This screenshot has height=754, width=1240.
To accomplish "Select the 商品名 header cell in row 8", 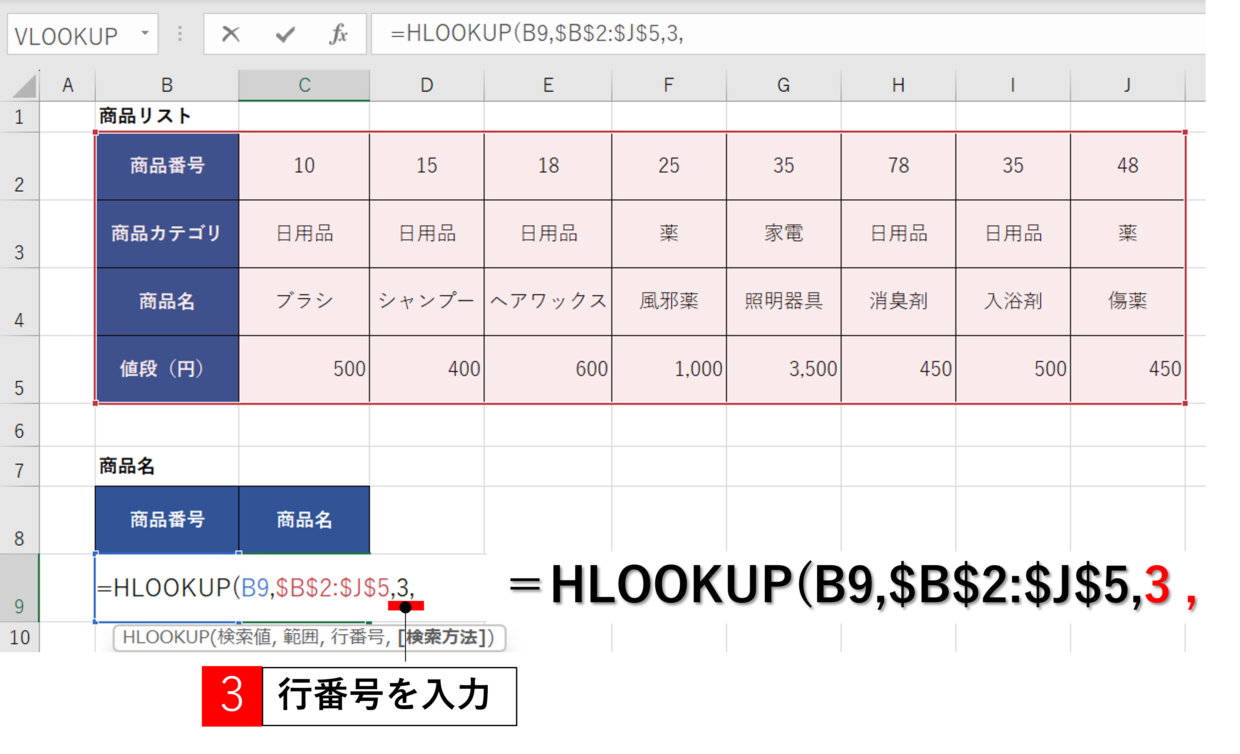I will (x=304, y=519).
